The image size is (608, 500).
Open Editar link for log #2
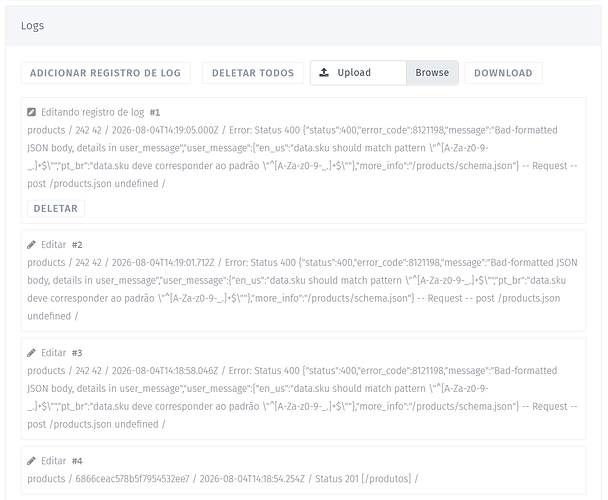pyautogui.click(x=54, y=245)
